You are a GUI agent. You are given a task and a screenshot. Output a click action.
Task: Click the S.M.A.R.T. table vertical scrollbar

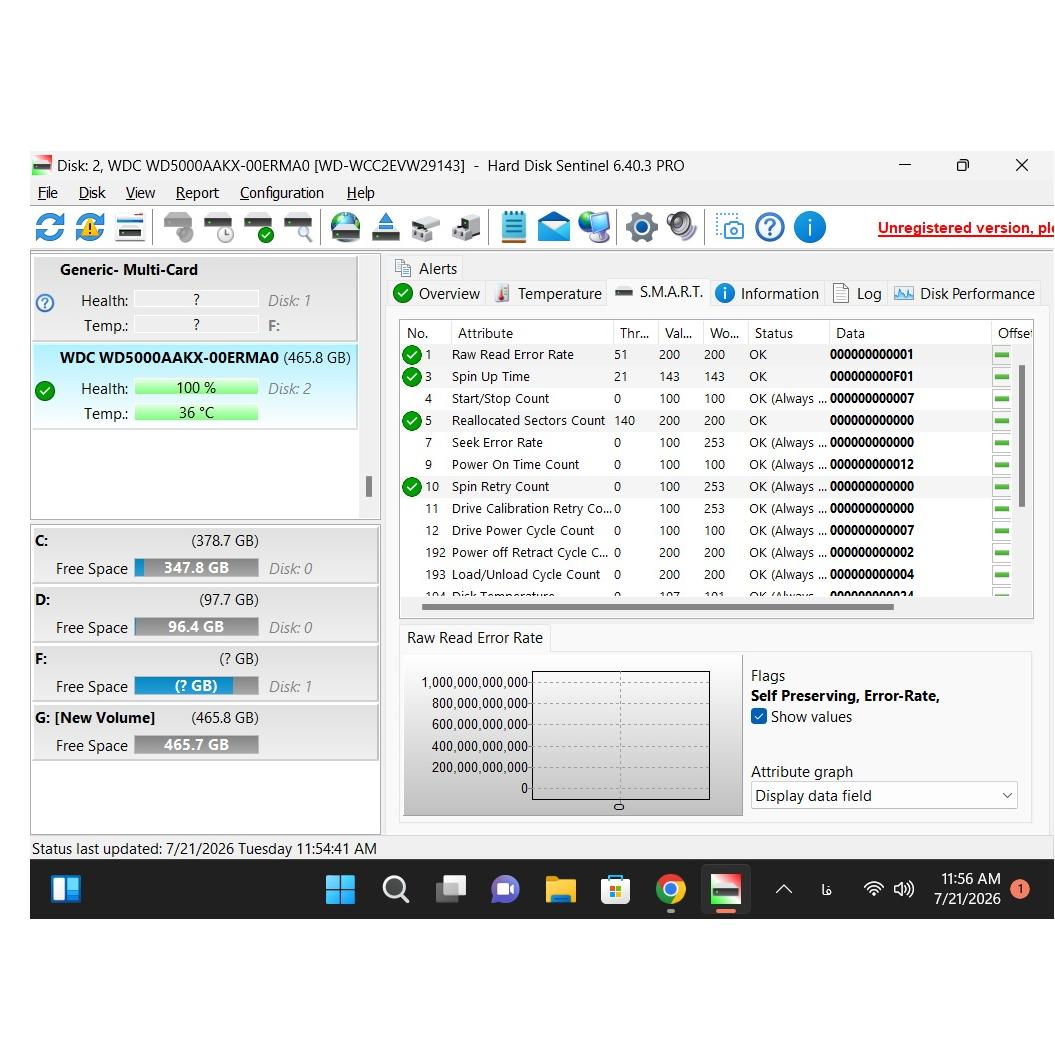[x=1022, y=435]
